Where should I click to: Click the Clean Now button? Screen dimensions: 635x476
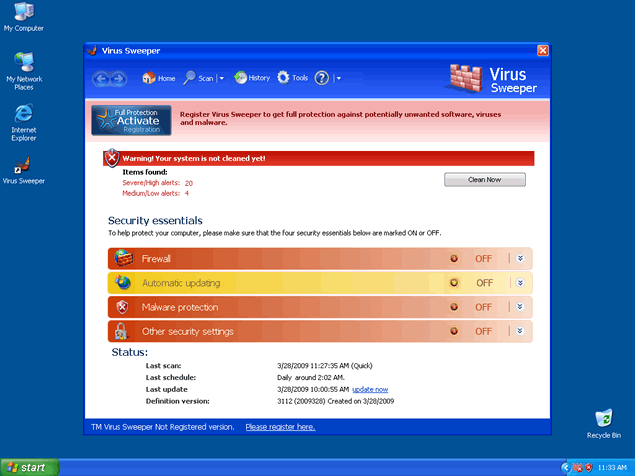tap(484, 180)
